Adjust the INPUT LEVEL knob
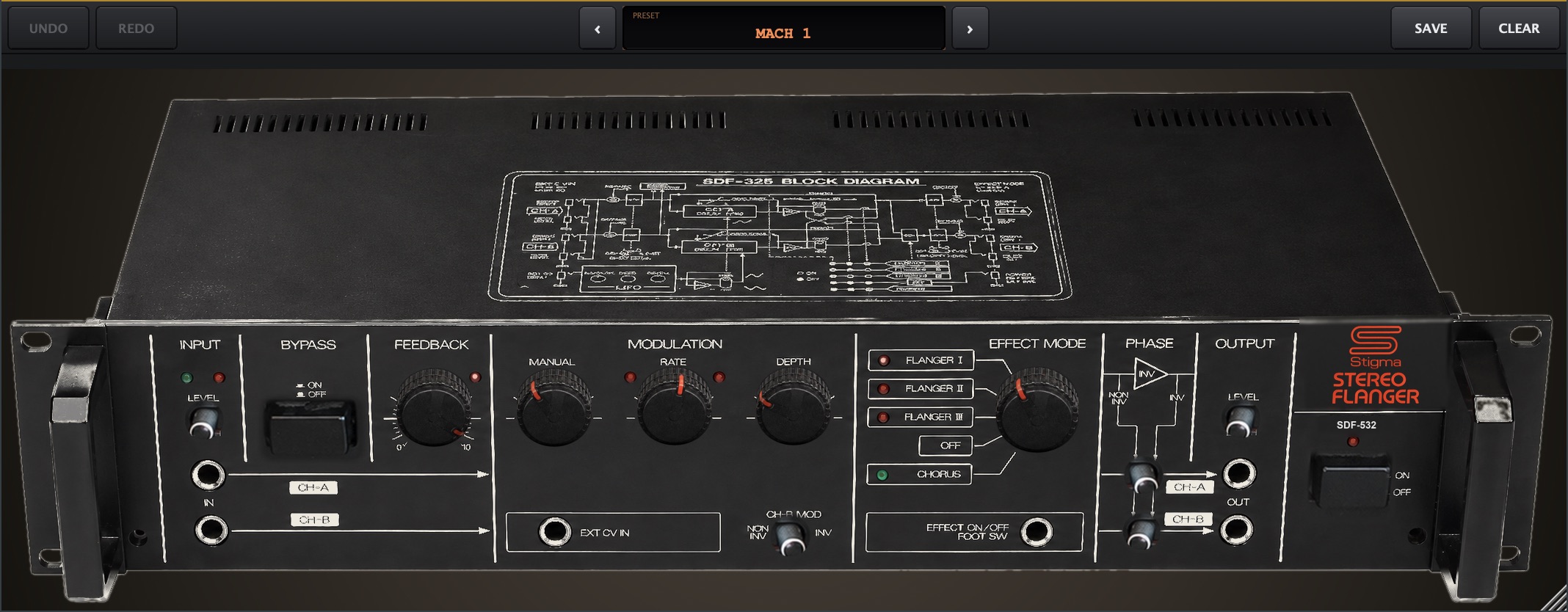 pyautogui.click(x=204, y=423)
